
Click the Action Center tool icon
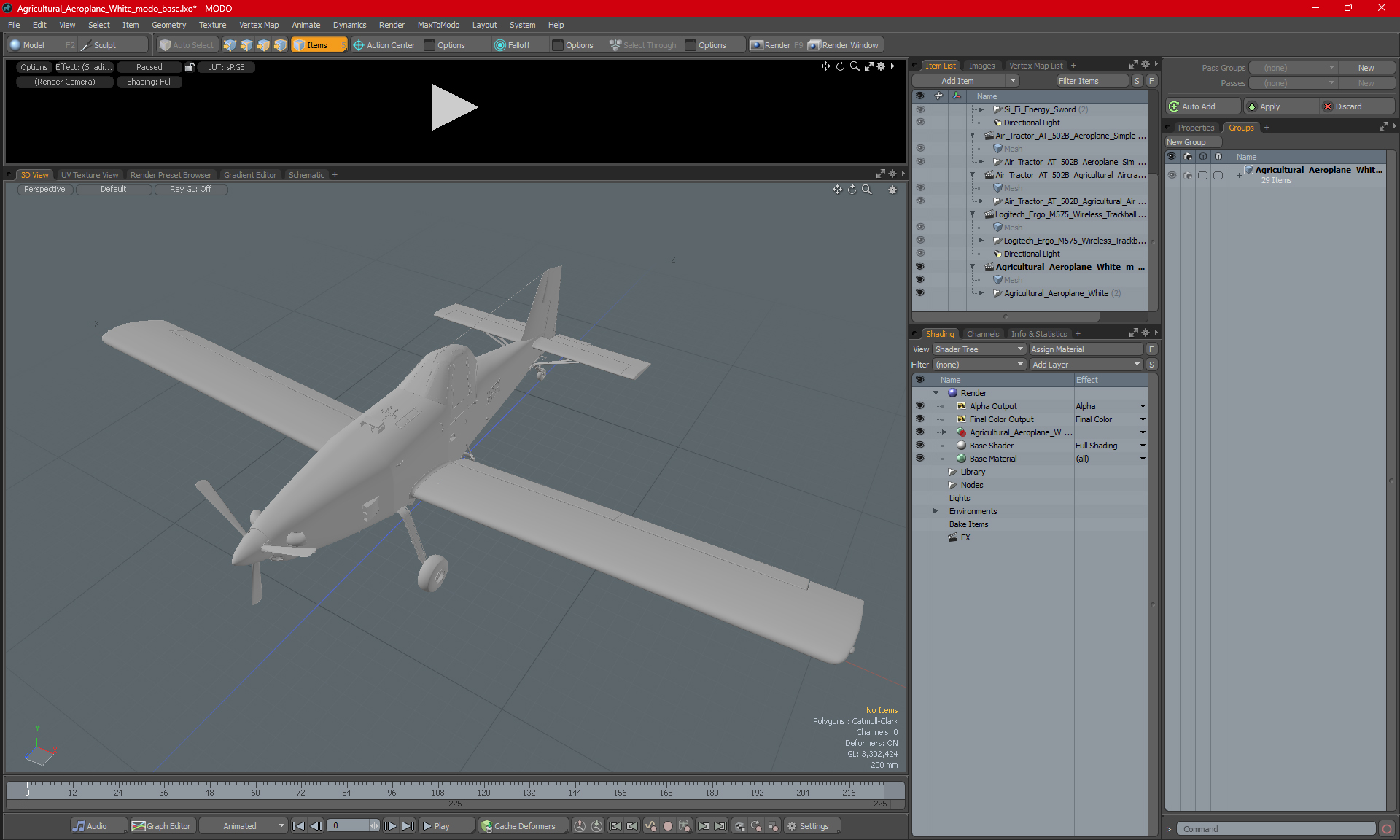(359, 45)
